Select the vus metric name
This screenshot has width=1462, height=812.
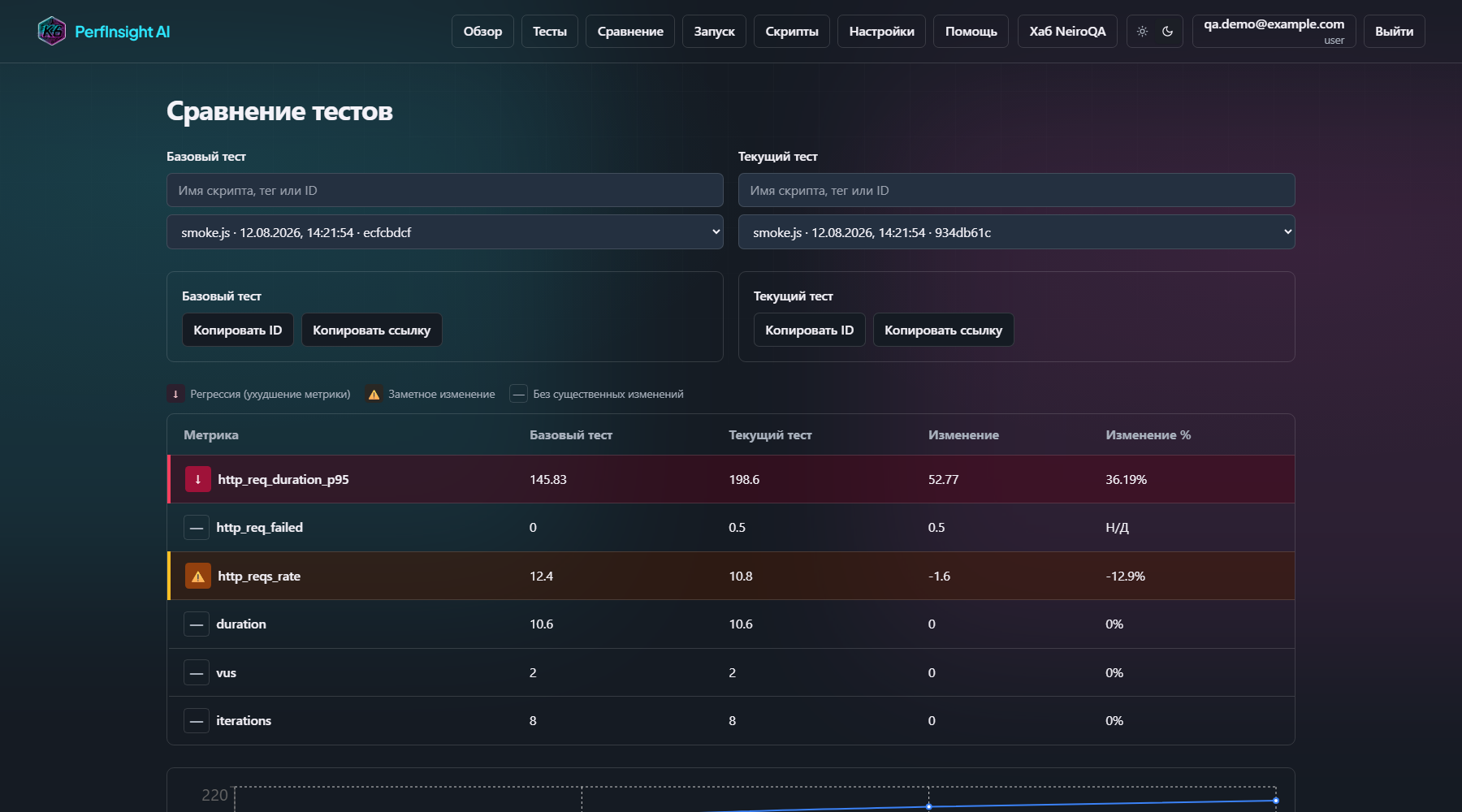(226, 673)
